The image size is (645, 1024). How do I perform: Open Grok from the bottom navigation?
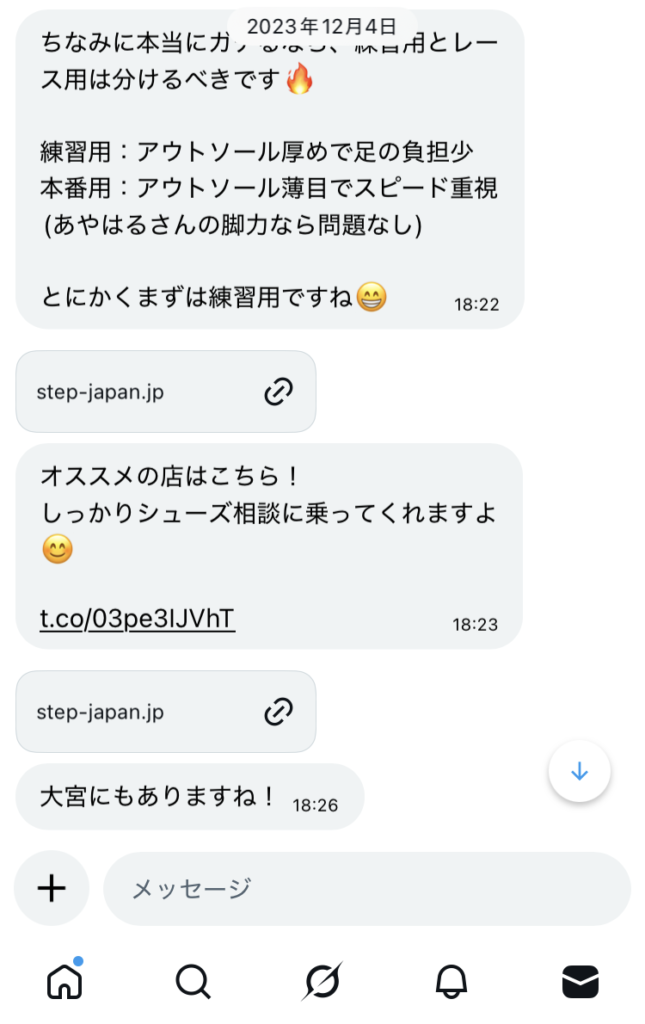pyautogui.click(x=322, y=982)
